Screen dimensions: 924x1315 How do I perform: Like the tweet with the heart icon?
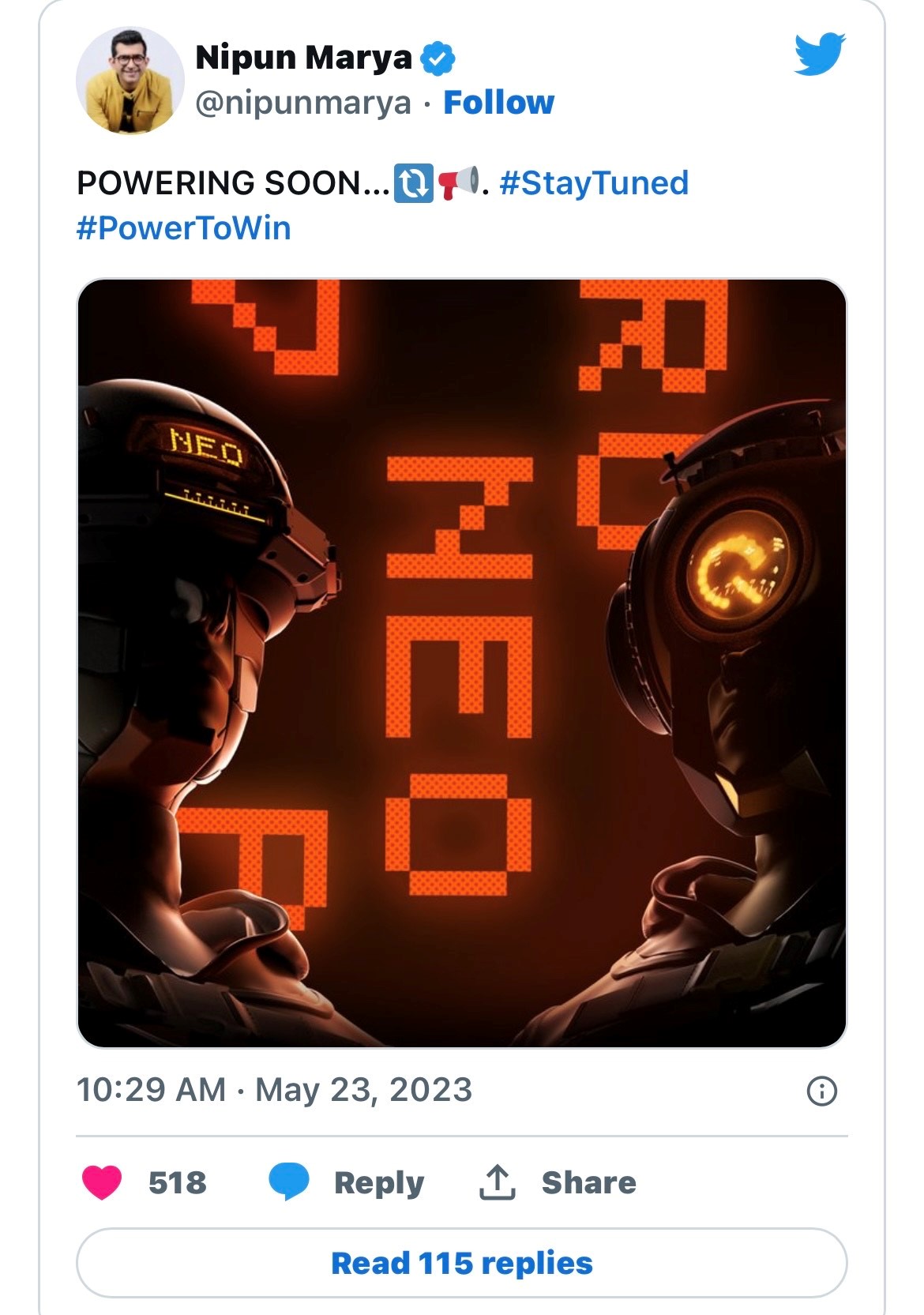point(102,1182)
